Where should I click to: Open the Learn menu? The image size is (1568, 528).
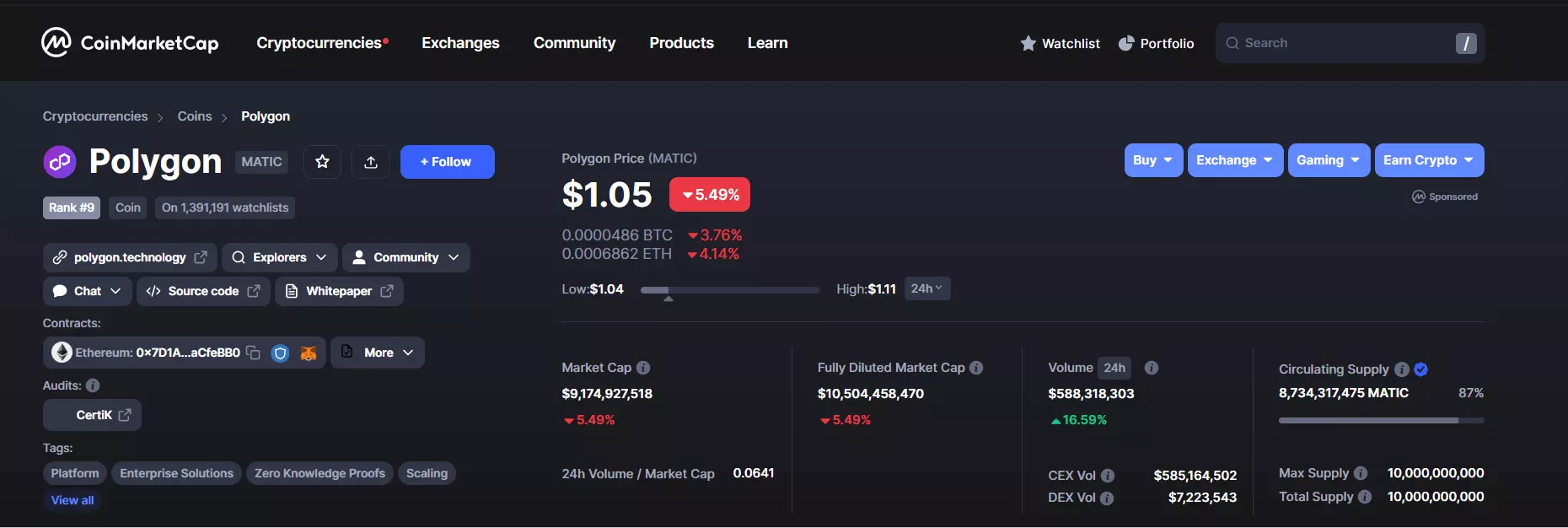[767, 43]
